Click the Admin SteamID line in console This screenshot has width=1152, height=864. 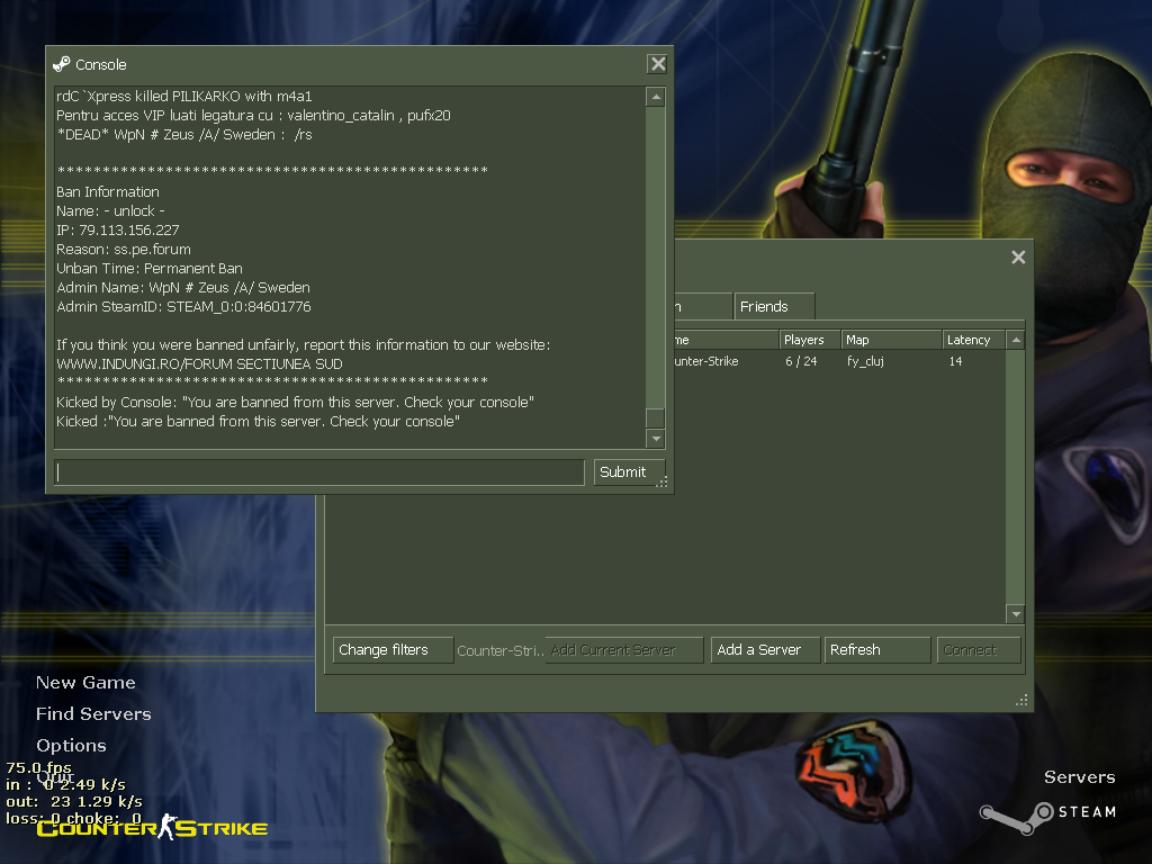click(184, 306)
